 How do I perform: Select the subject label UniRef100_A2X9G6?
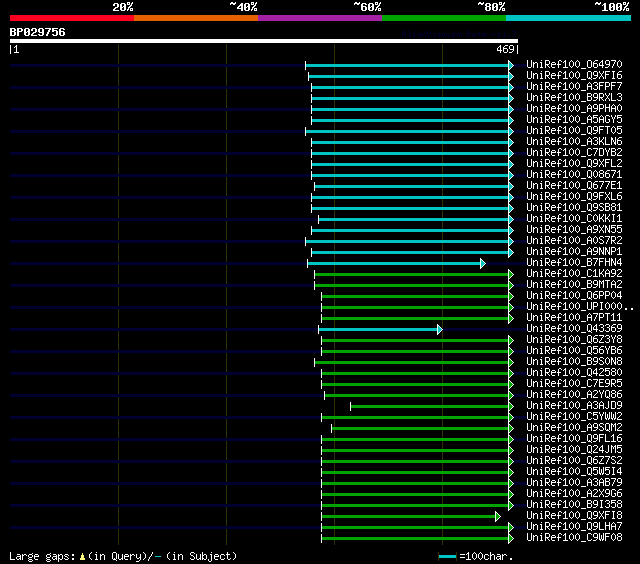pos(574,494)
